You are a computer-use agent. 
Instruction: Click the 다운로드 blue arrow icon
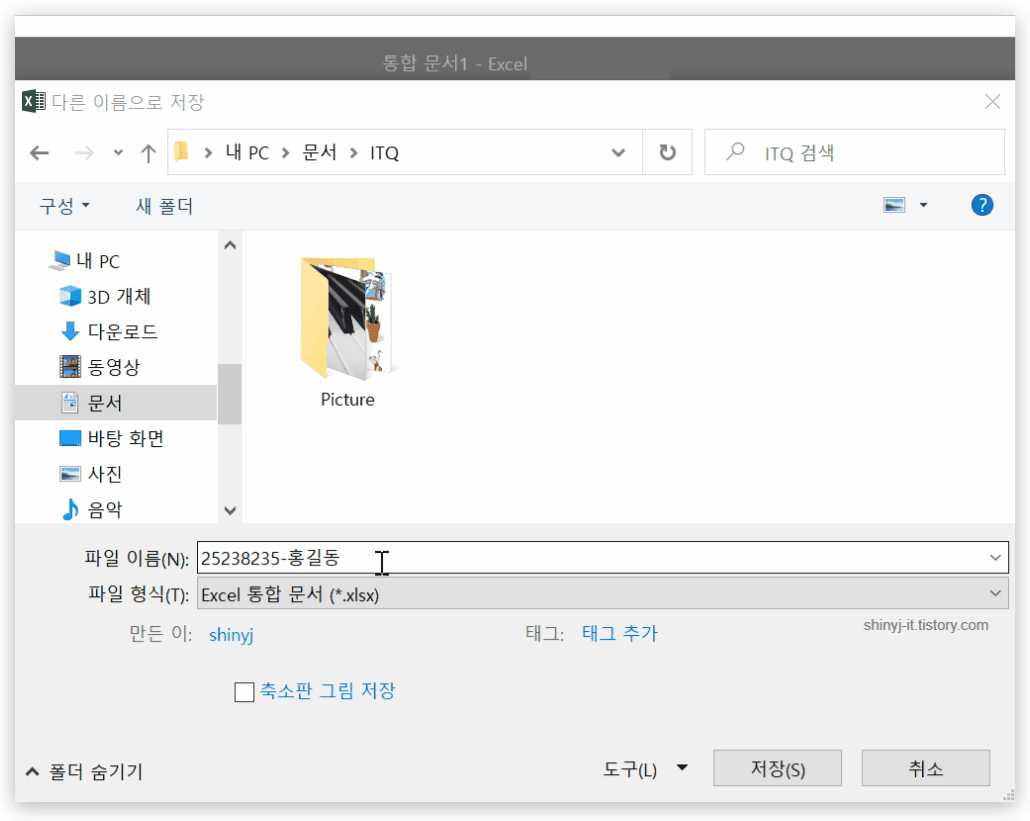(x=70, y=332)
